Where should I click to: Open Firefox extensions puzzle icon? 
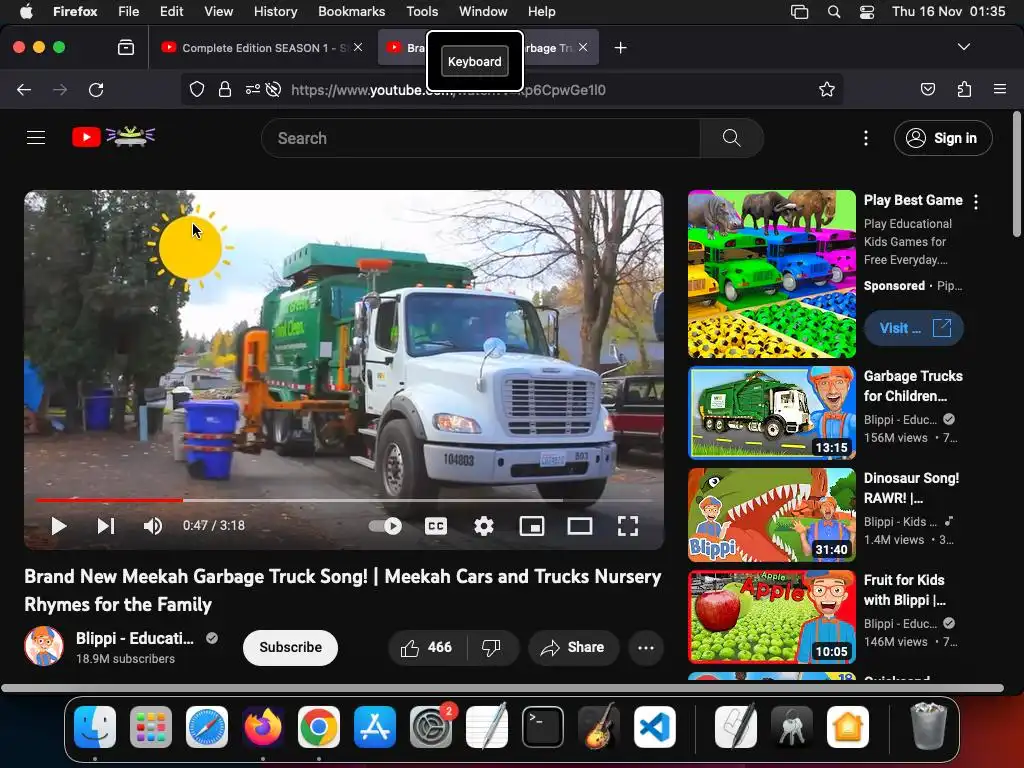[964, 89]
